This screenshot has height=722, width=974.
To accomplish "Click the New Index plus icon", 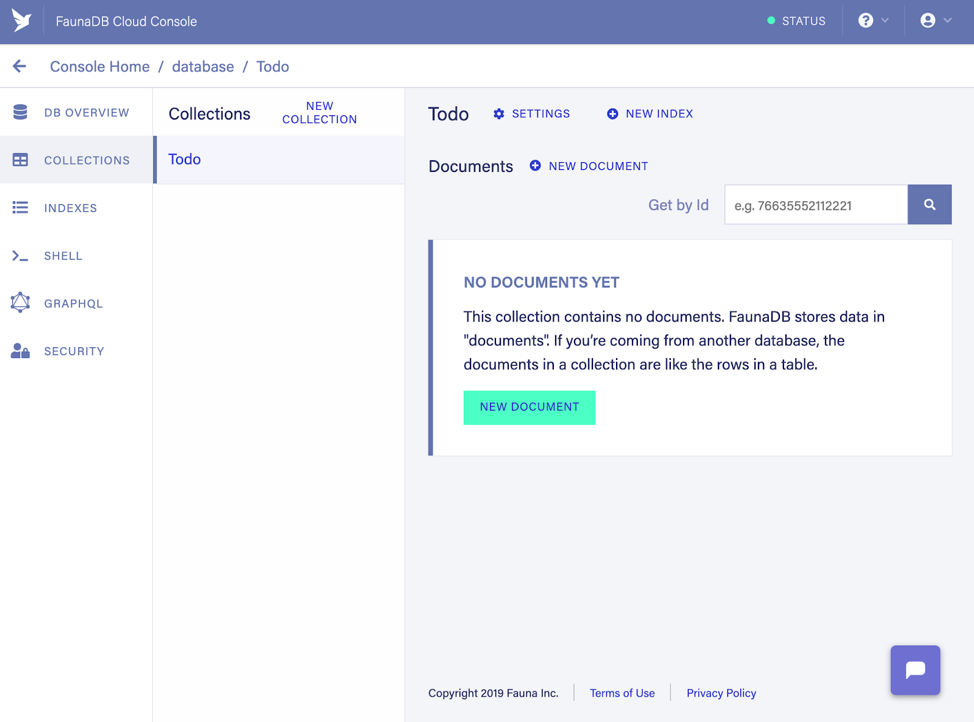I will [x=612, y=114].
